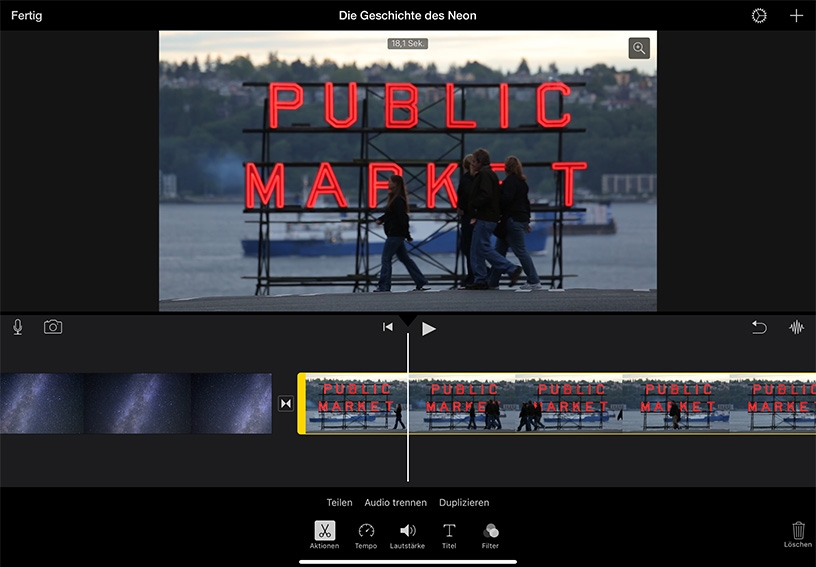Toggle audio waveform display
Image resolution: width=816 pixels, height=567 pixels.
(x=796, y=327)
